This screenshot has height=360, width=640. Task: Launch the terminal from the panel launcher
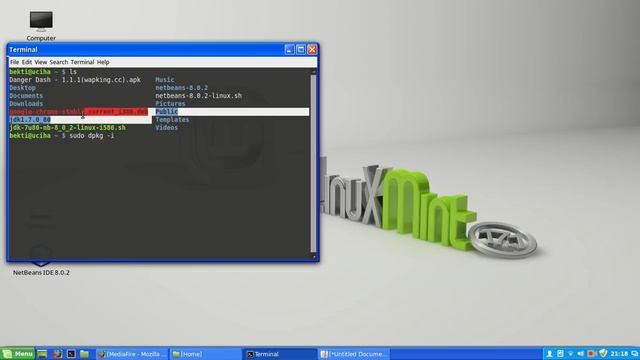(71, 354)
